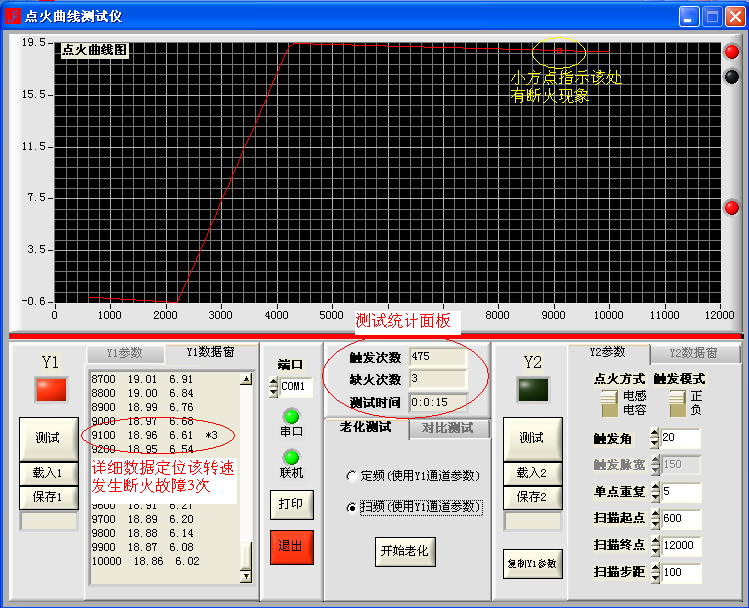Click the data window scroll-up arrow
The width and height of the screenshot is (749, 608).
pyautogui.click(x=246, y=379)
